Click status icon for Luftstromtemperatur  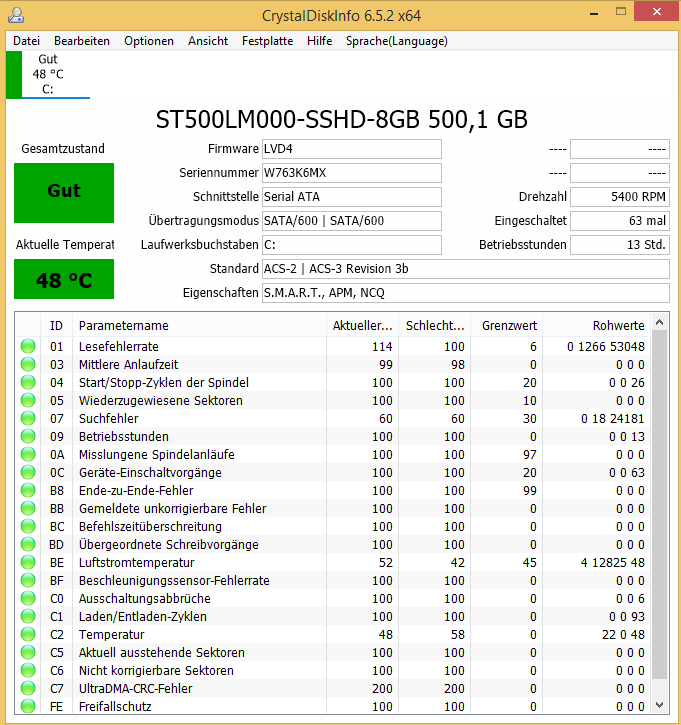28,563
